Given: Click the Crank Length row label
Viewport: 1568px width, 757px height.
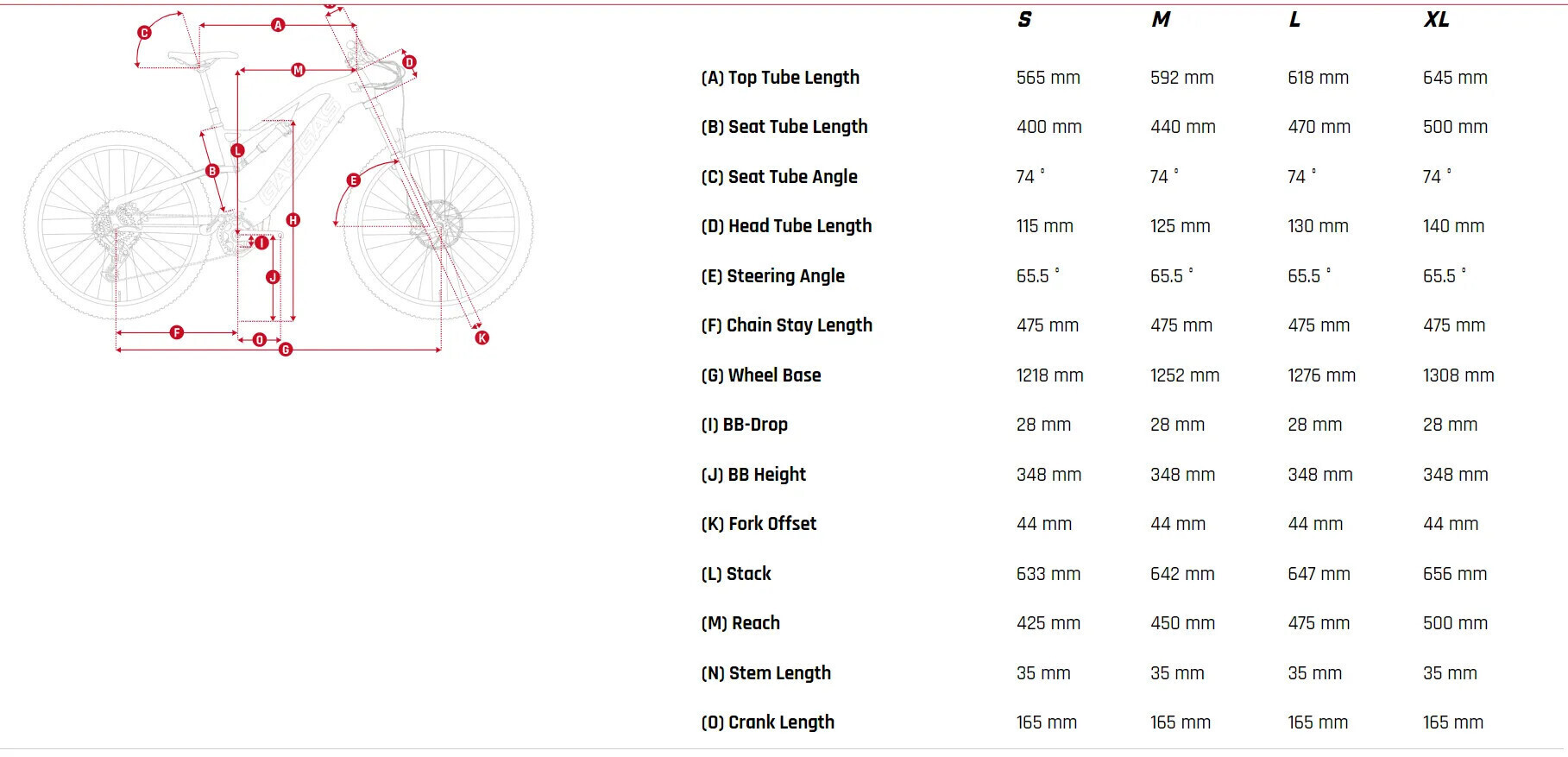Looking at the screenshot, I should 768,722.
